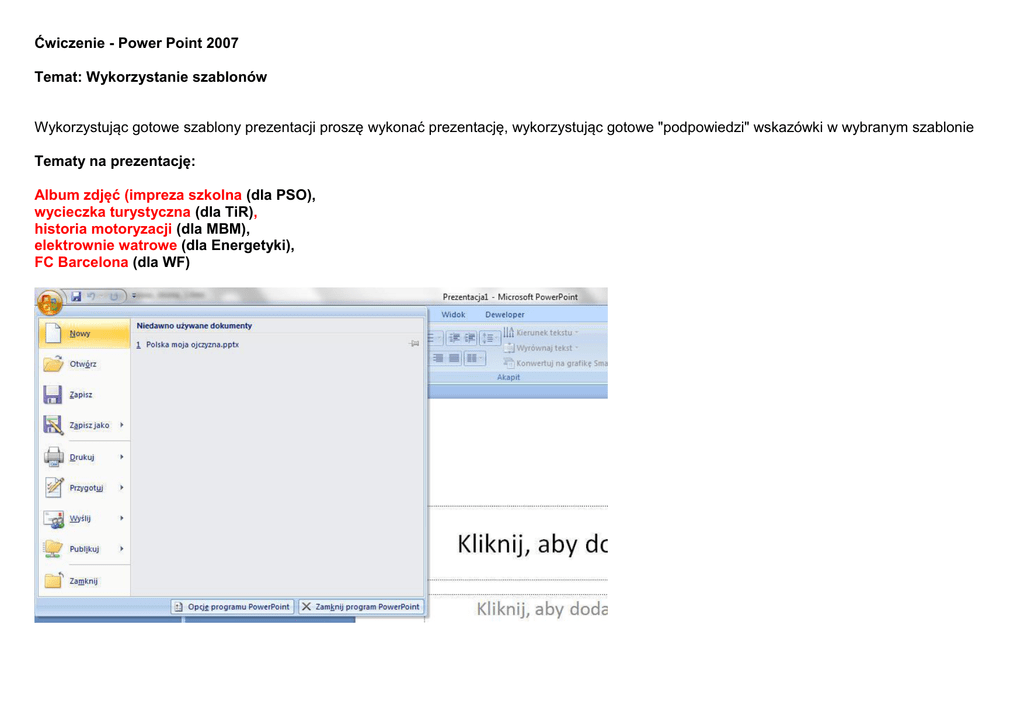Click the Wyślij envelope icon
The image size is (1024, 725).
[53, 519]
